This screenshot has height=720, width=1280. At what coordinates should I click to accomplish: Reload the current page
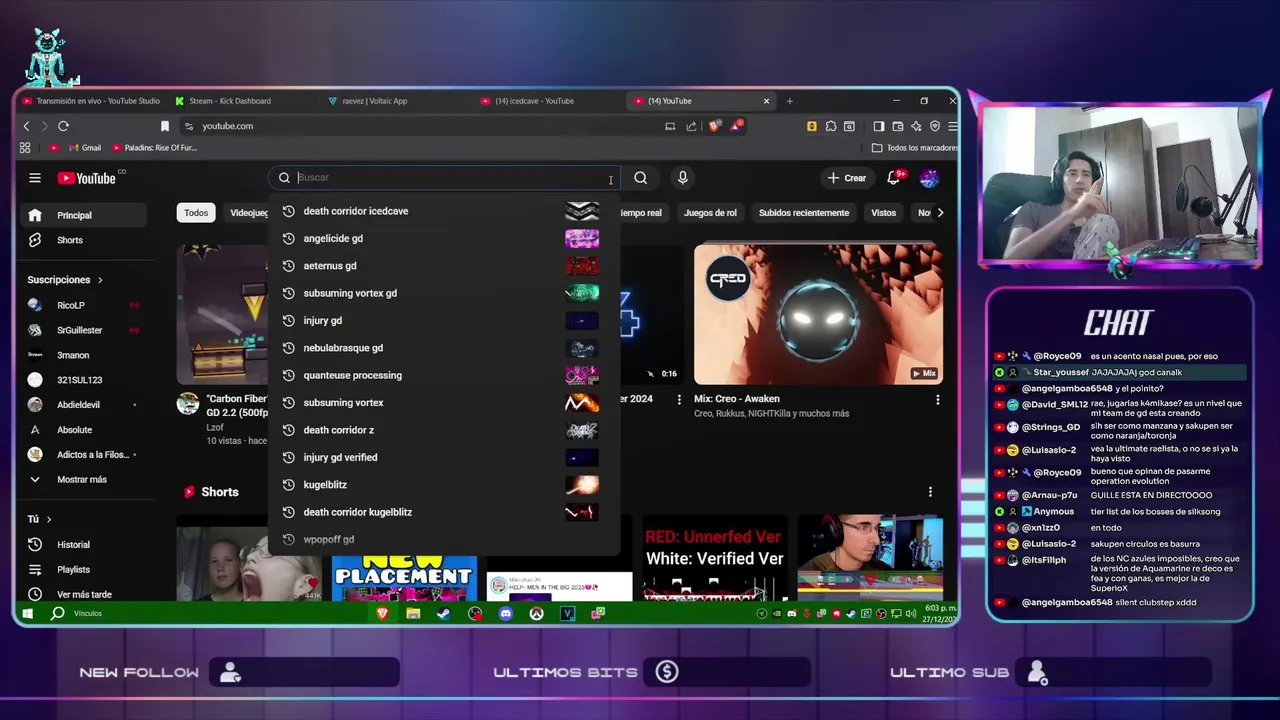63,126
